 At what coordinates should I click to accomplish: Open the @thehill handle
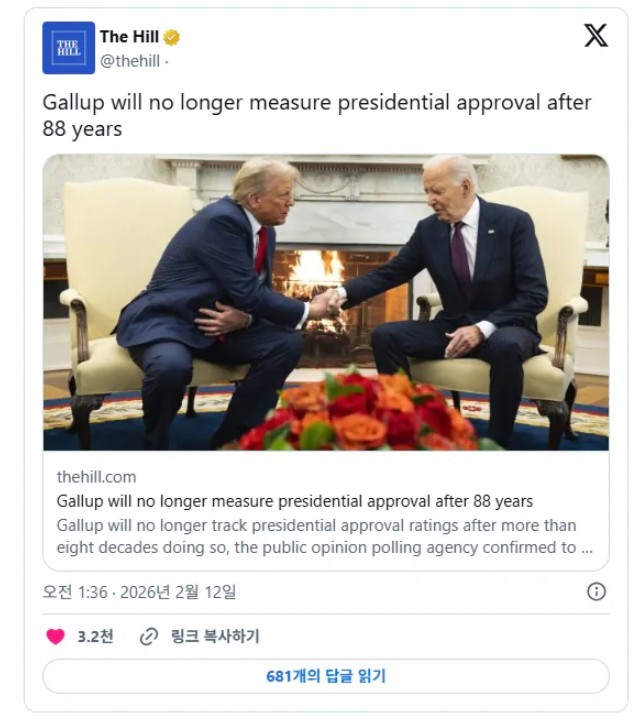(x=130, y=61)
